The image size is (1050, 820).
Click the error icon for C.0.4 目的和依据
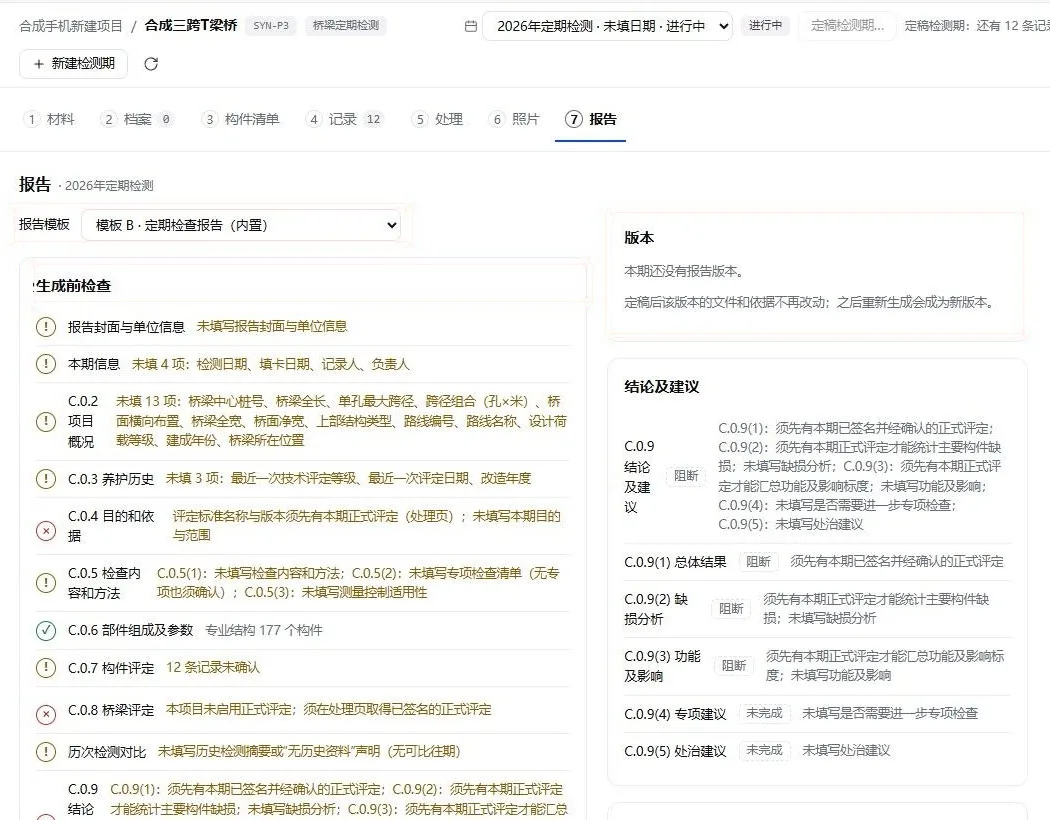[46, 531]
